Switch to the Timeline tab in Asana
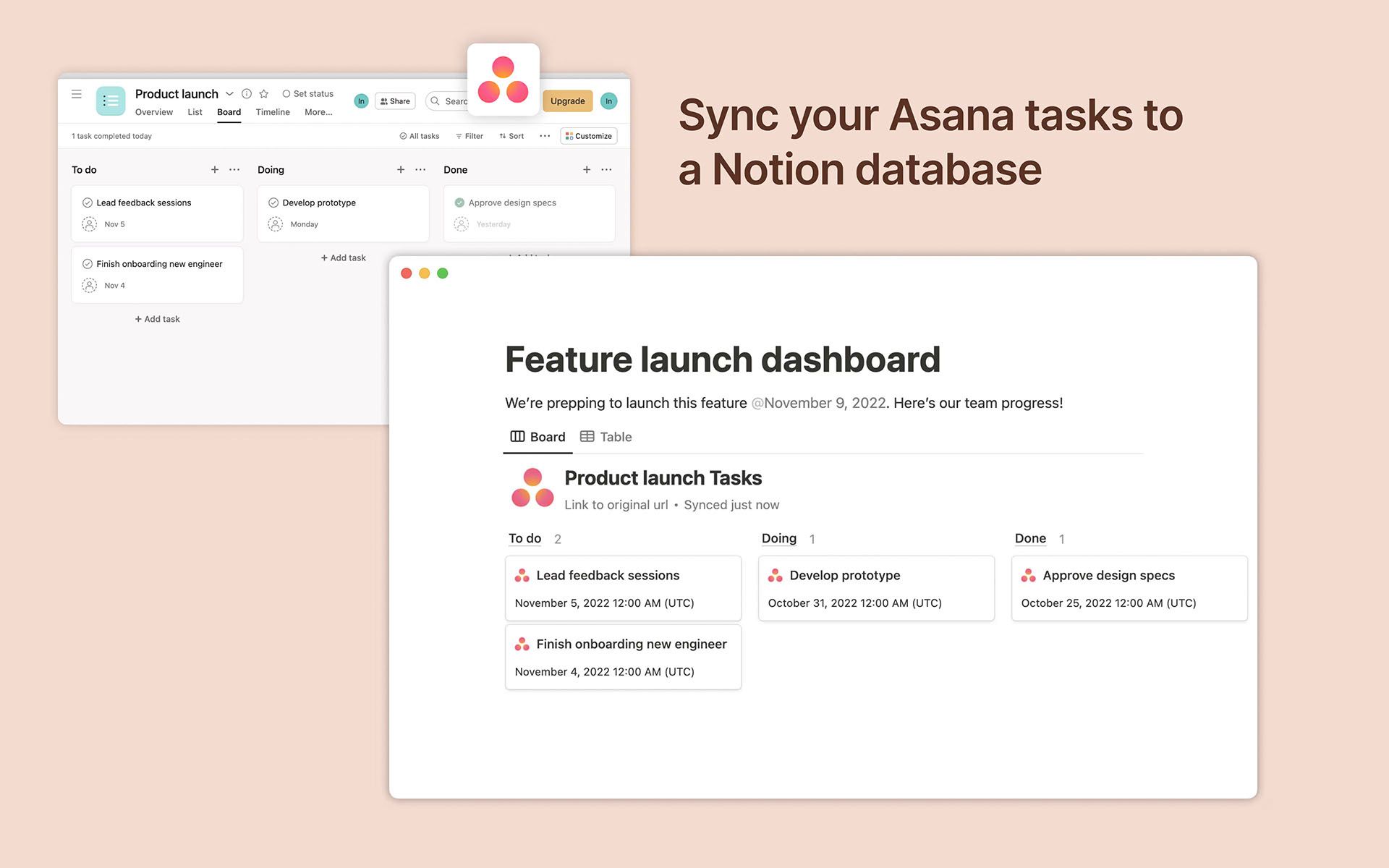Screen dimensions: 1389x868 (273, 112)
